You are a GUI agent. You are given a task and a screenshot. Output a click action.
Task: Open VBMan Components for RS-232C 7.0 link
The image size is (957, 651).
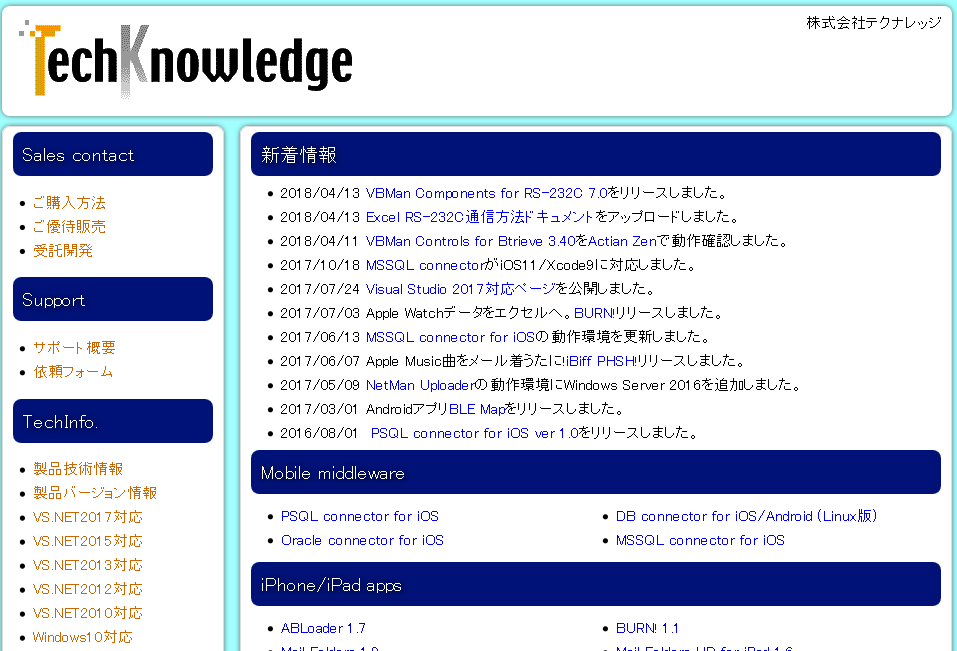[x=486, y=193]
